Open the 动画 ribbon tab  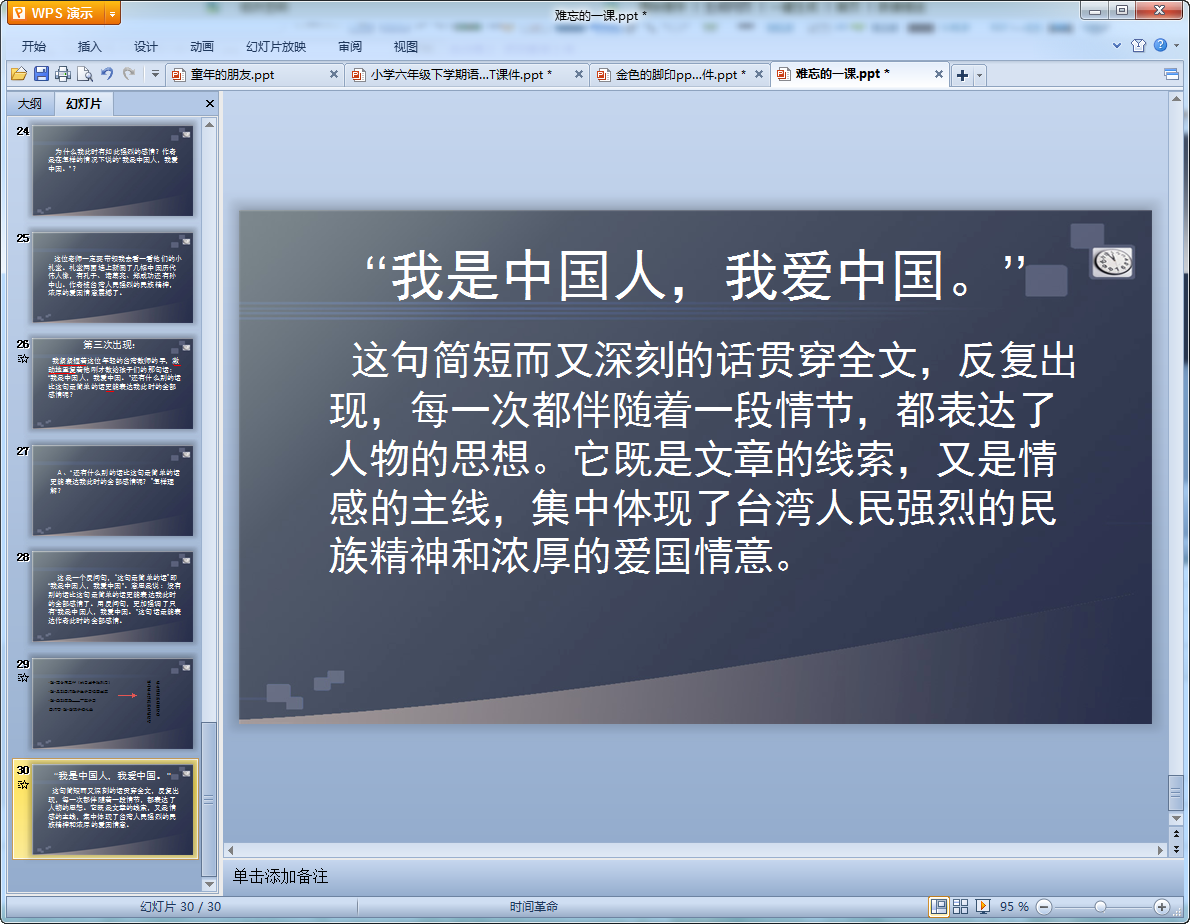pyautogui.click(x=202, y=46)
